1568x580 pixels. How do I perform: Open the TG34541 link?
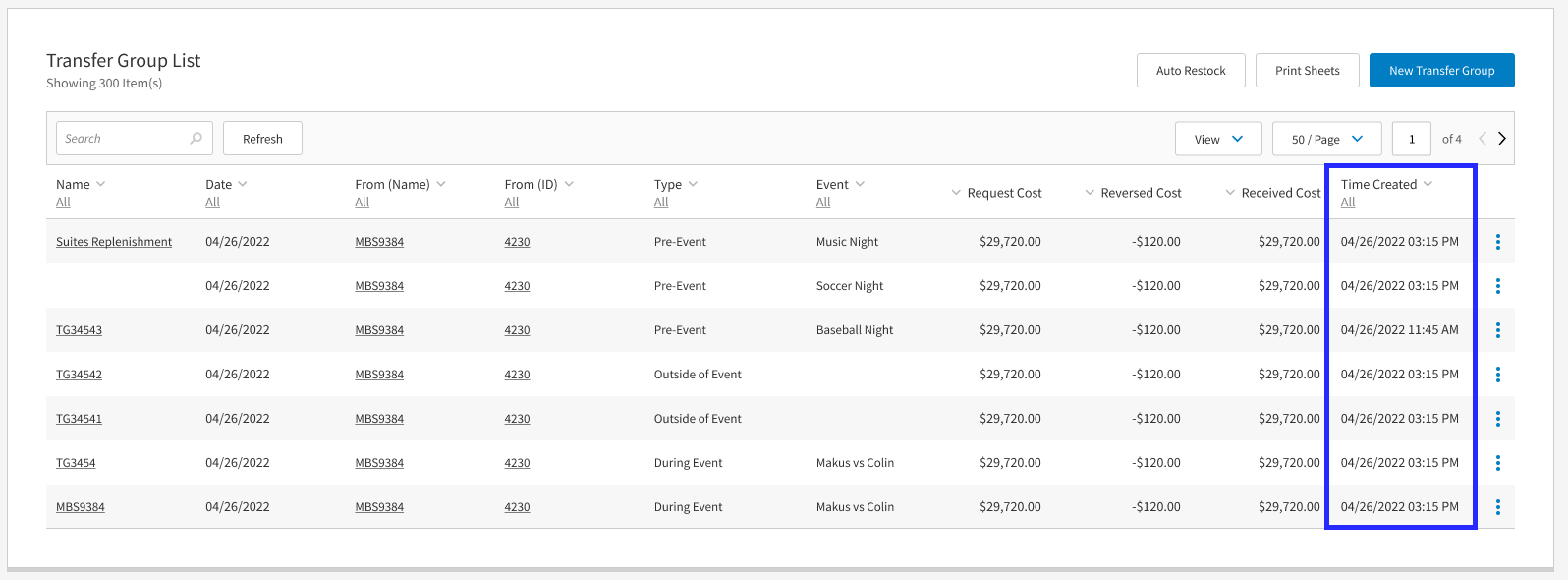click(79, 419)
